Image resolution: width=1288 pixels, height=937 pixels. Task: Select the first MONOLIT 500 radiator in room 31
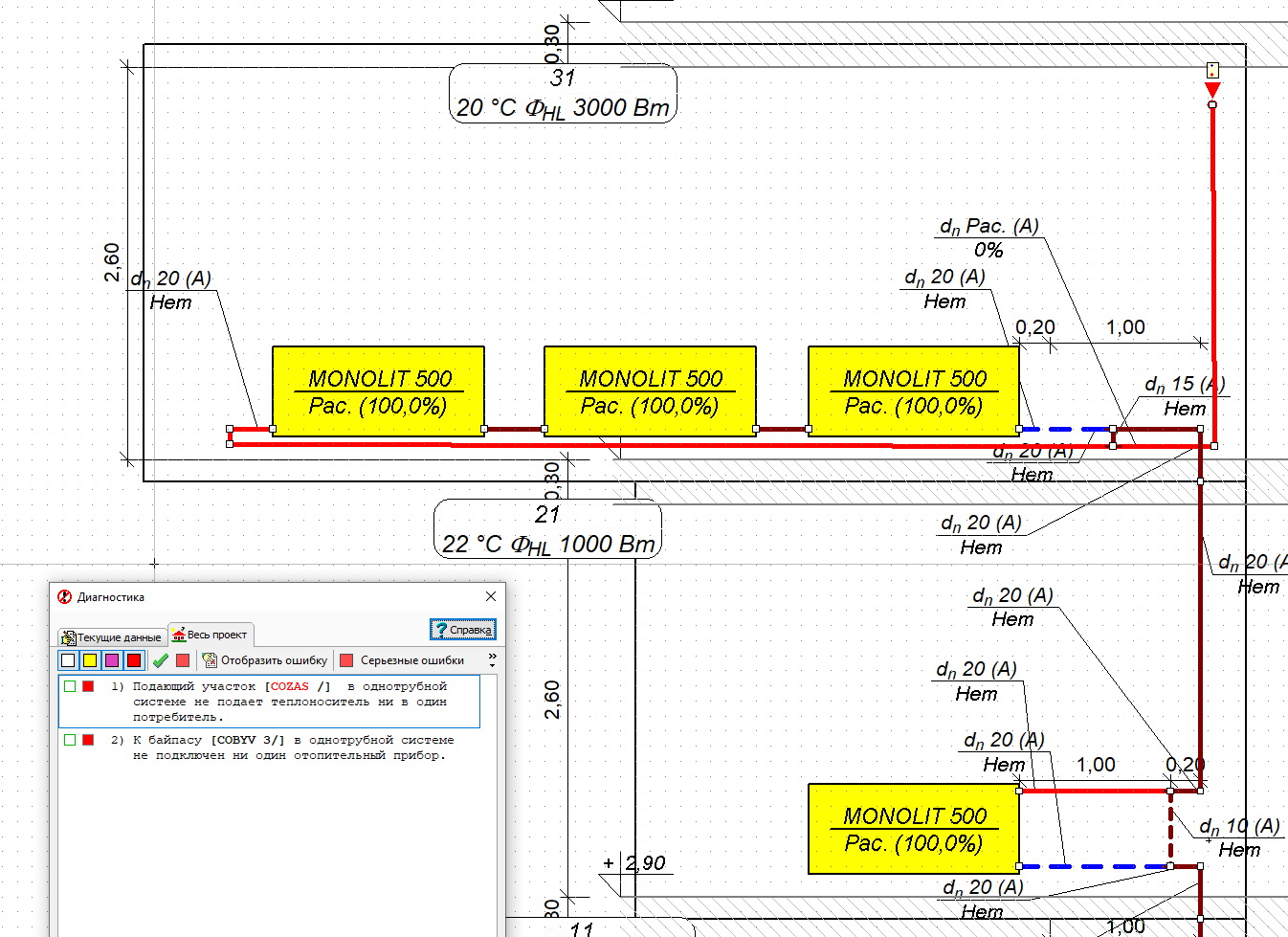tap(378, 391)
